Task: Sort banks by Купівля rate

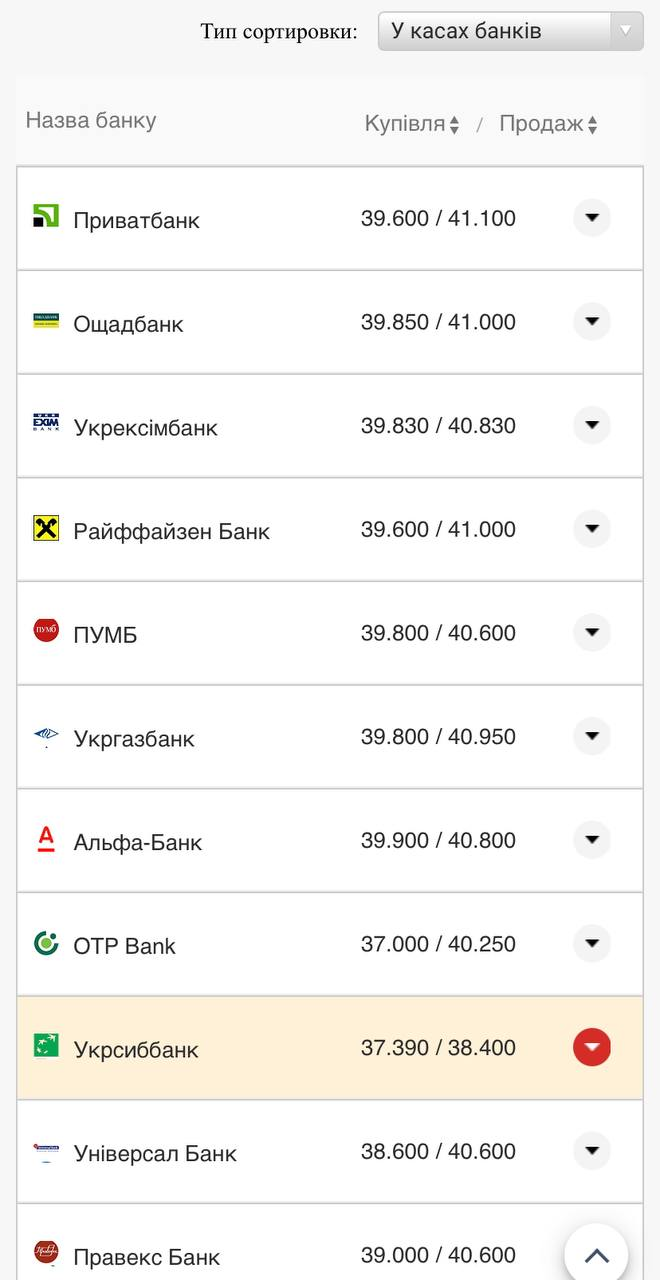Action: tap(411, 124)
